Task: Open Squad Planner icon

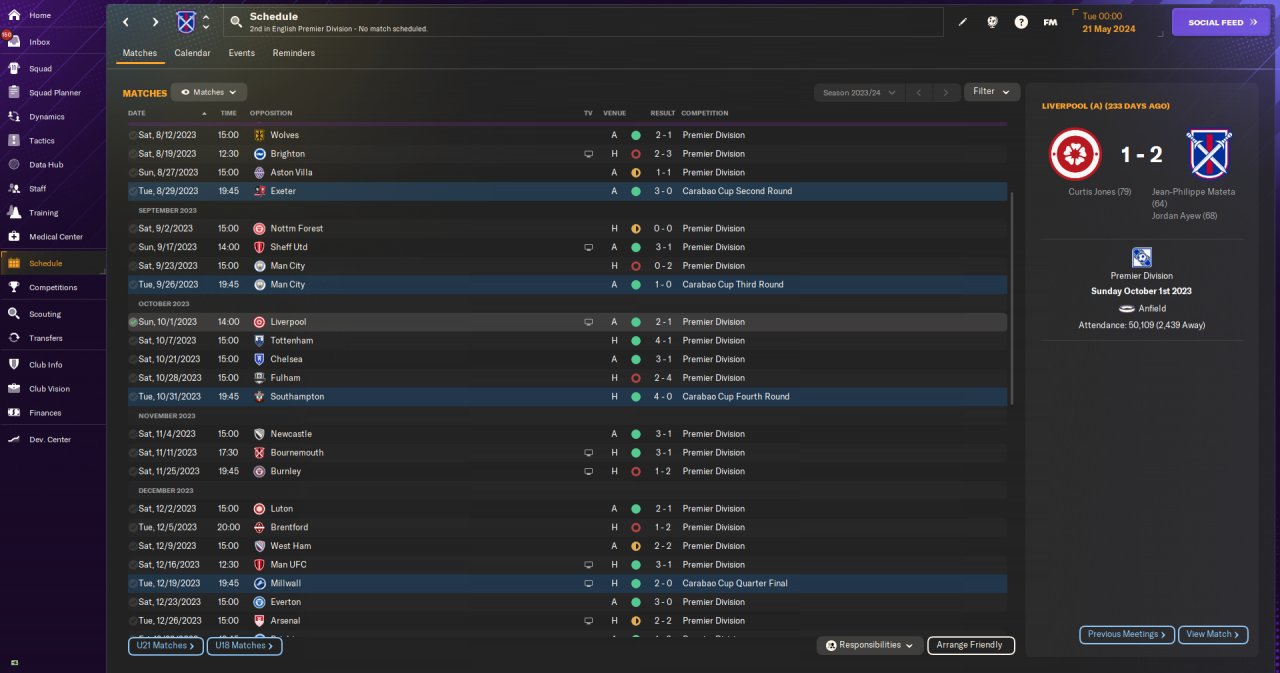Action: coord(14,93)
